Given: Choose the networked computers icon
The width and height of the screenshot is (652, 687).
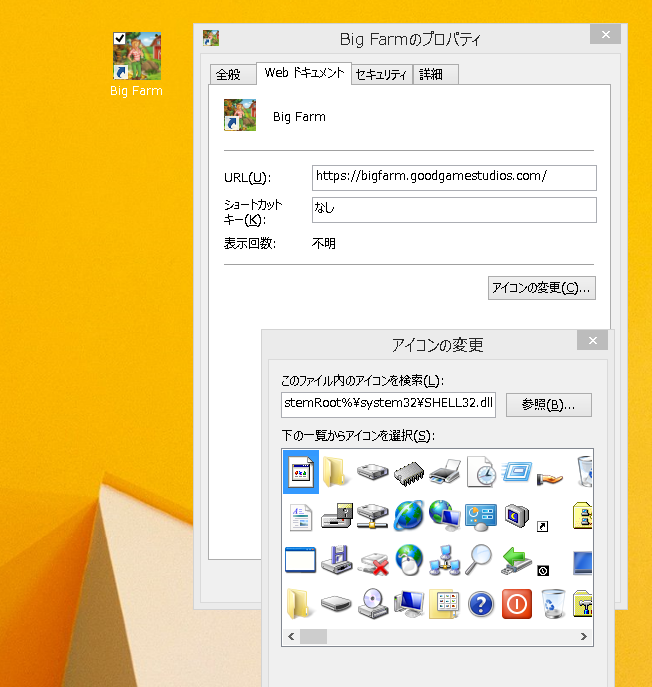Looking at the screenshot, I should (445, 560).
